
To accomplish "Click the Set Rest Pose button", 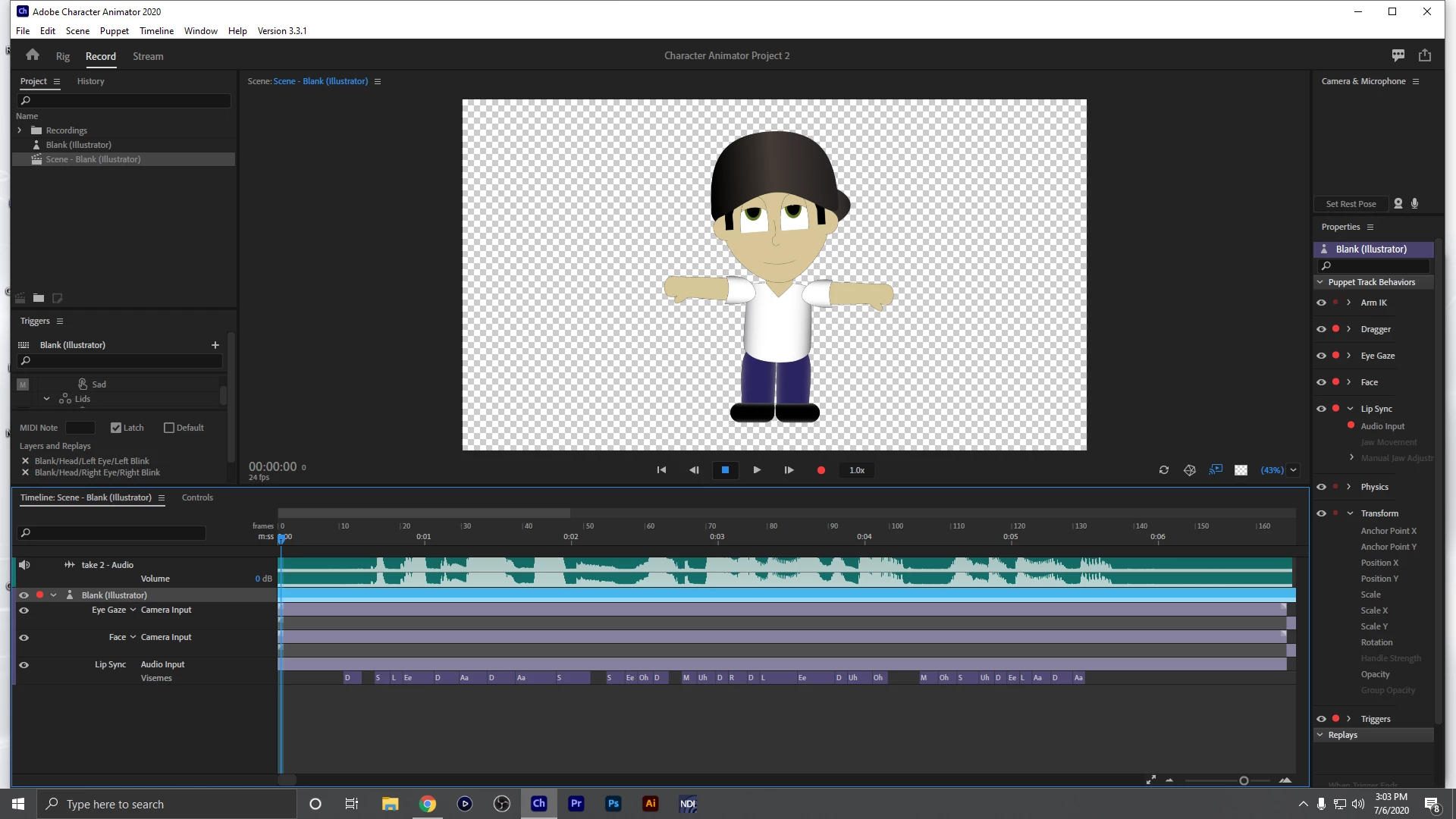I will (x=1351, y=204).
